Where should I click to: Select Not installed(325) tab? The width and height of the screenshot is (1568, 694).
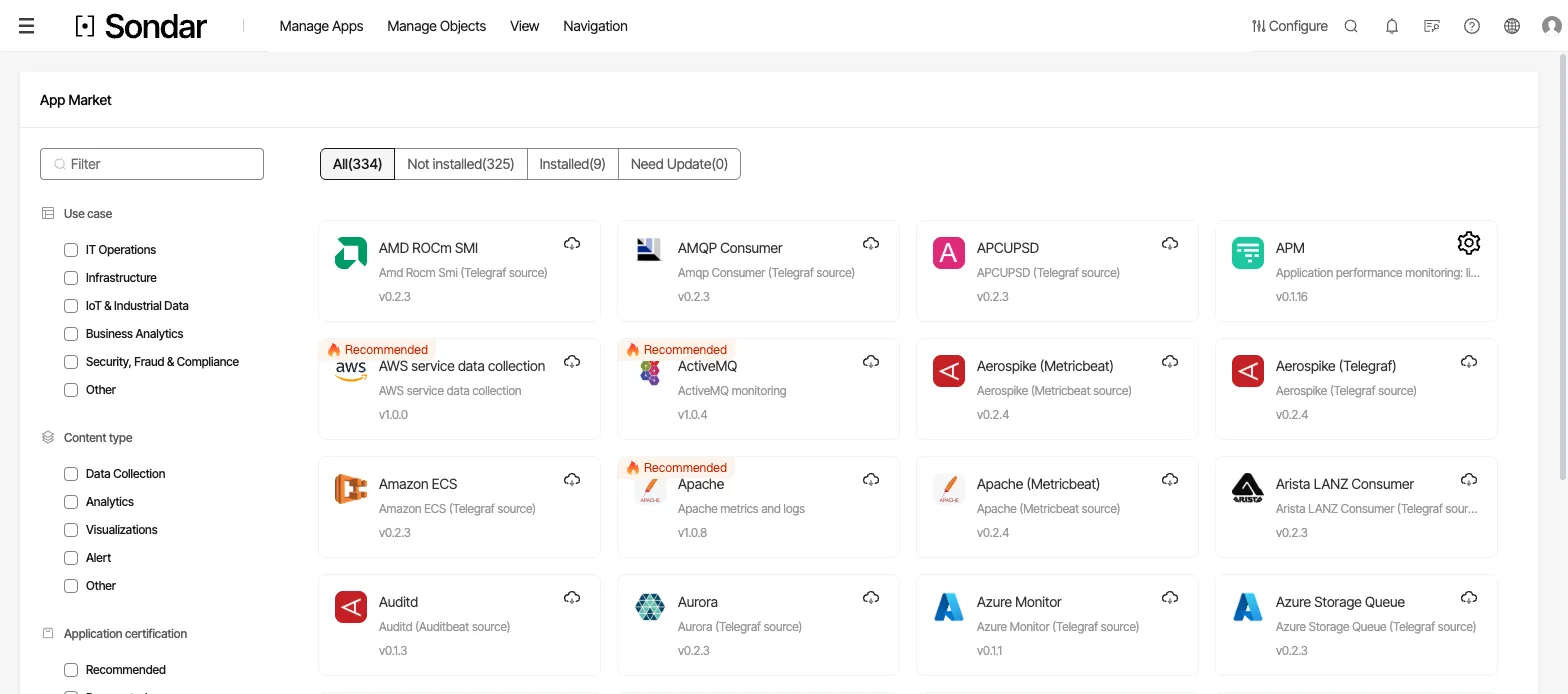point(460,164)
